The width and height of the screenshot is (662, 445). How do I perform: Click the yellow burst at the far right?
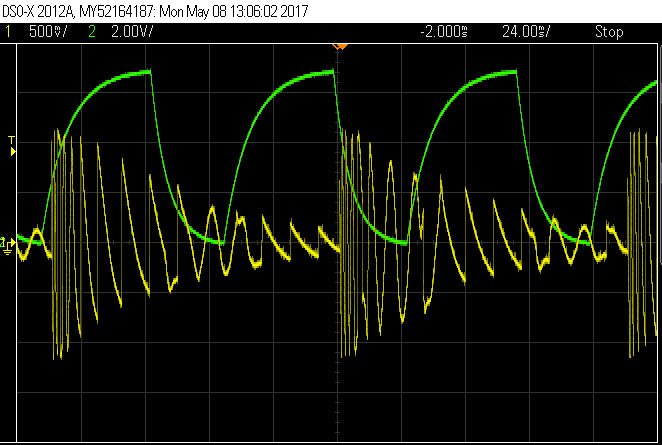tap(635, 250)
